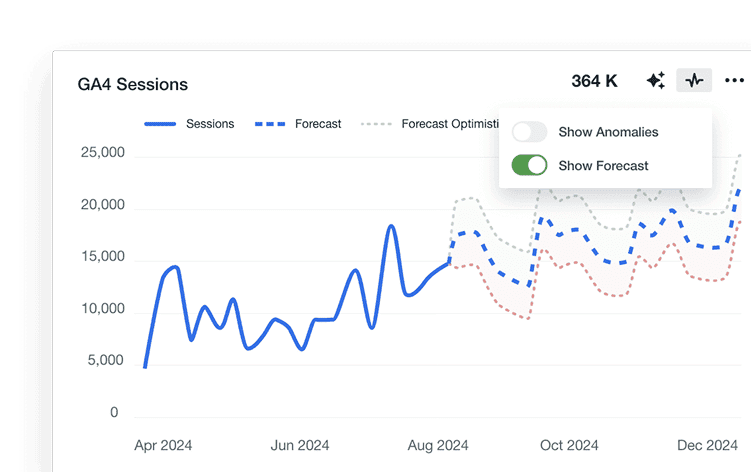Toggle the anomaly pulse-line icon button
The image size is (751, 472).
click(694, 80)
